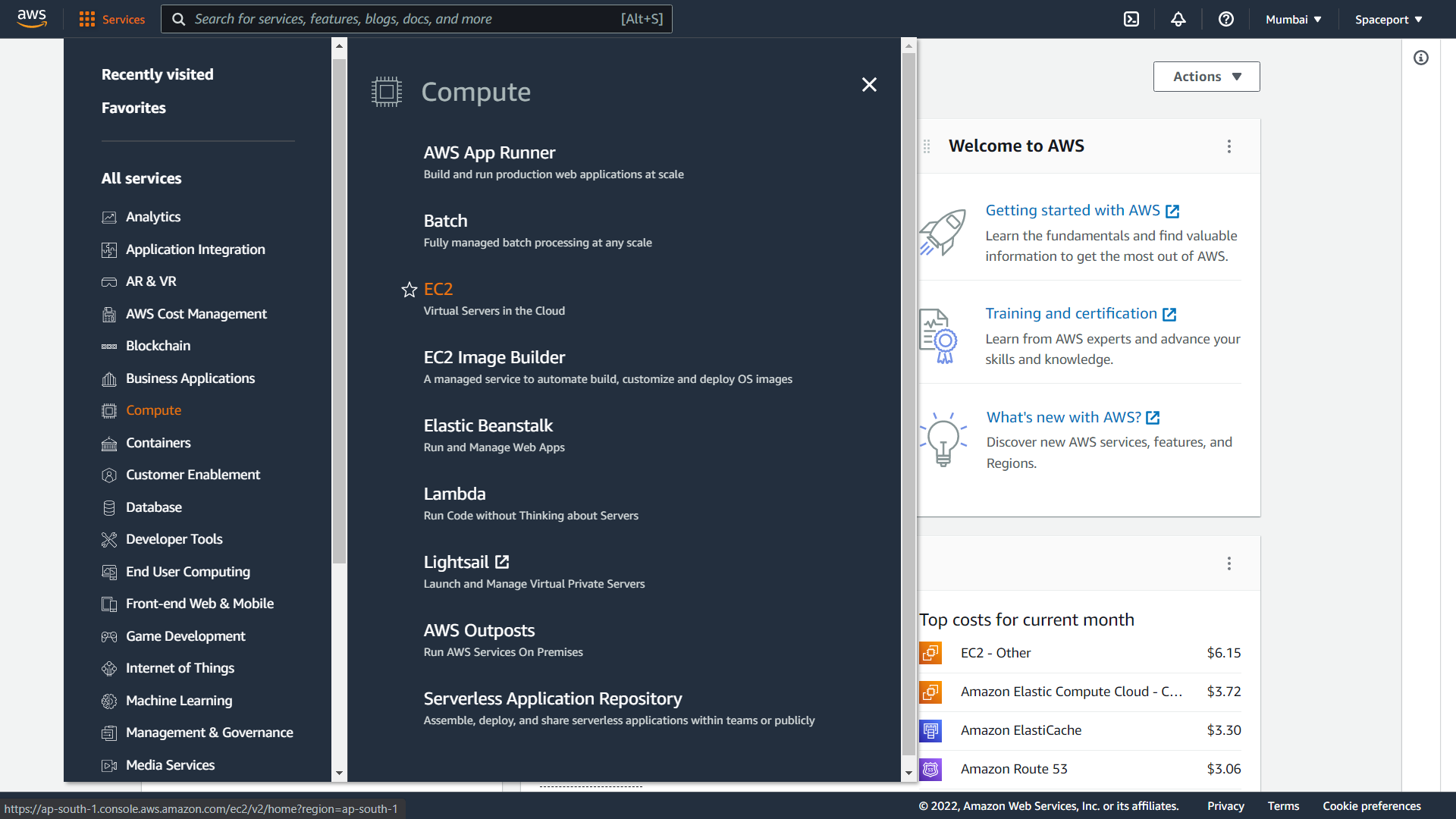The width and height of the screenshot is (1456, 819).
Task: Click the Management & Governance icon
Action: click(109, 733)
